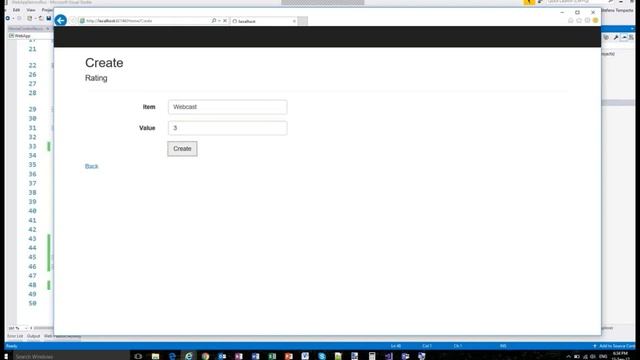Close the localhost browser tab
The image size is (640, 360).
294,21
